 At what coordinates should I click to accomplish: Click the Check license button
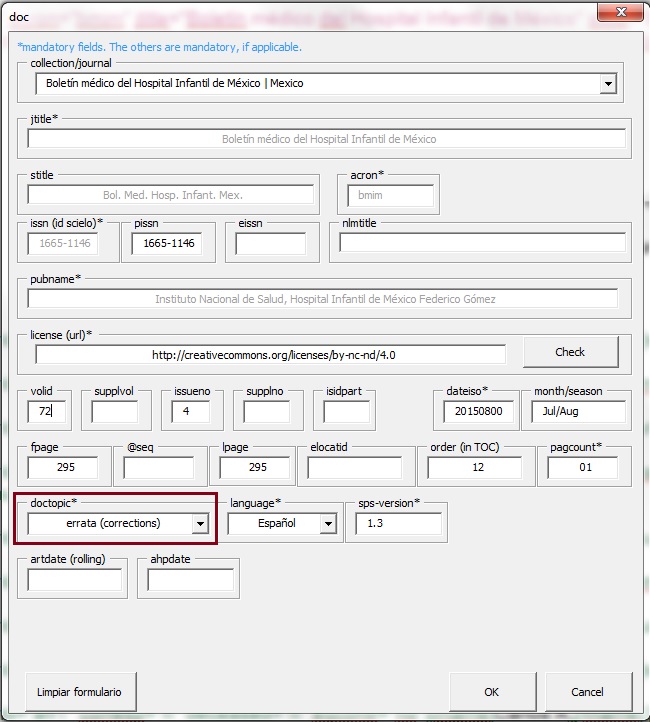pos(570,352)
